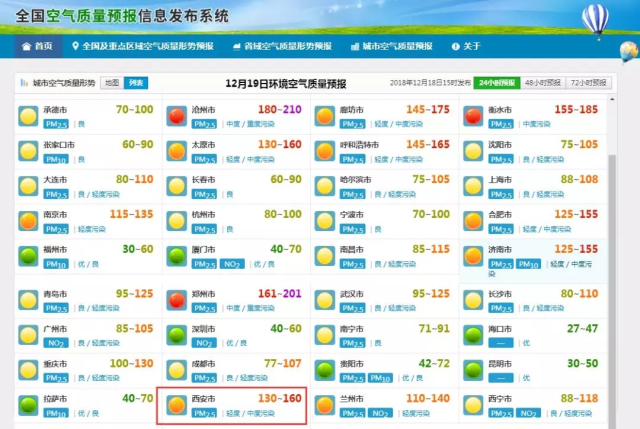This screenshot has width=640, height=429.
Task: Click the green quality icon for 昆明市
Action: pos(474,369)
